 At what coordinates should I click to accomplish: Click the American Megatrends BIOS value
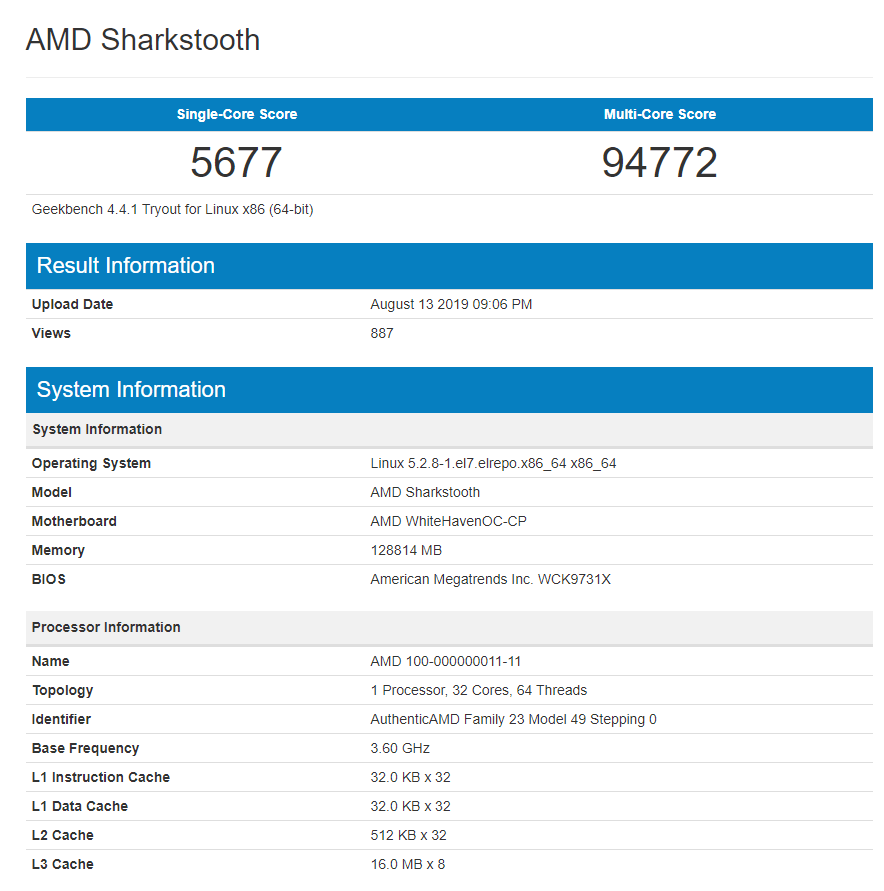point(490,580)
